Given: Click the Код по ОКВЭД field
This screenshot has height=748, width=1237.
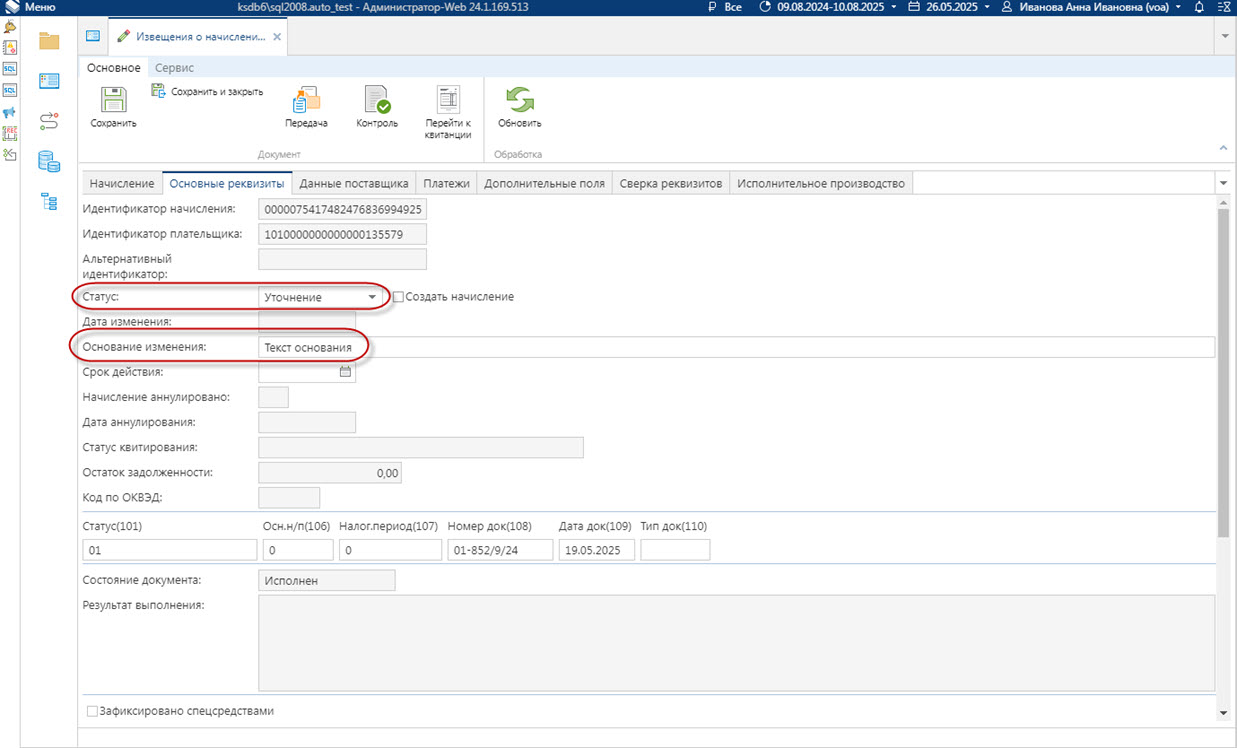Looking at the screenshot, I should tap(289, 498).
